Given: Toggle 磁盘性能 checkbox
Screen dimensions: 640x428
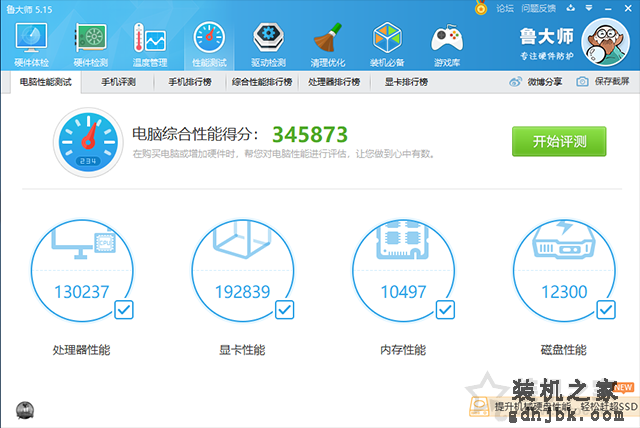Looking at the screenshot, I should coord(606,310).
